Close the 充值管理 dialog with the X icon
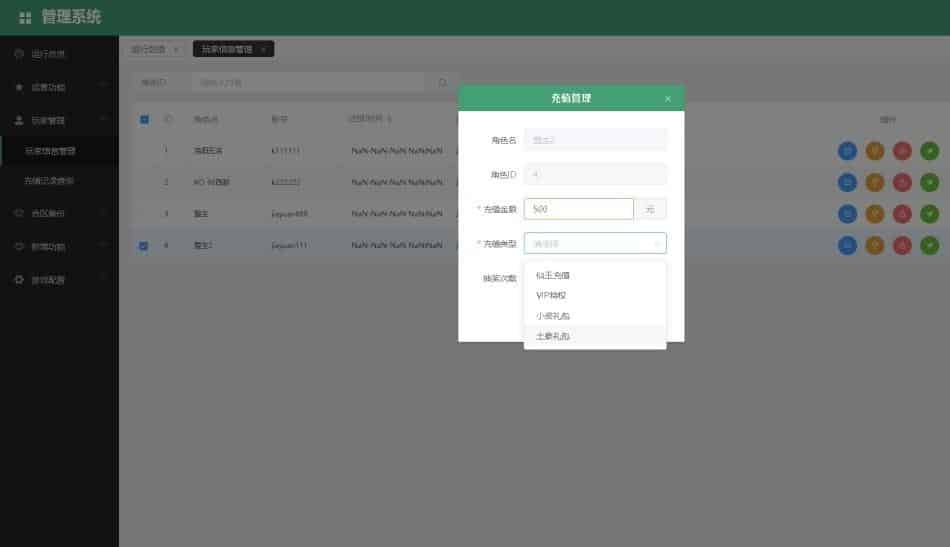The width and height of the screenshot is (950, 547). (668, 98)
